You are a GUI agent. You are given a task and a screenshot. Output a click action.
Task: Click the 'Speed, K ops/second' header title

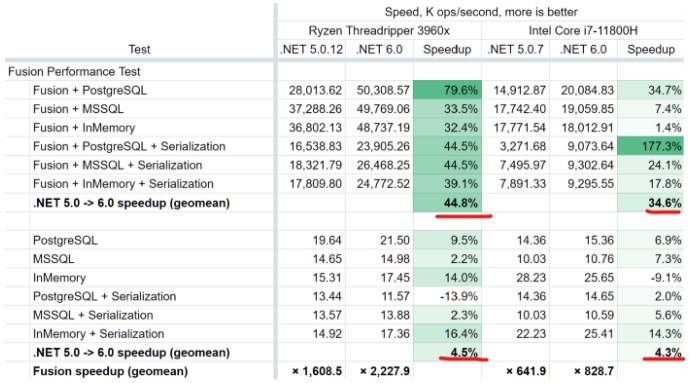(481, 12)
